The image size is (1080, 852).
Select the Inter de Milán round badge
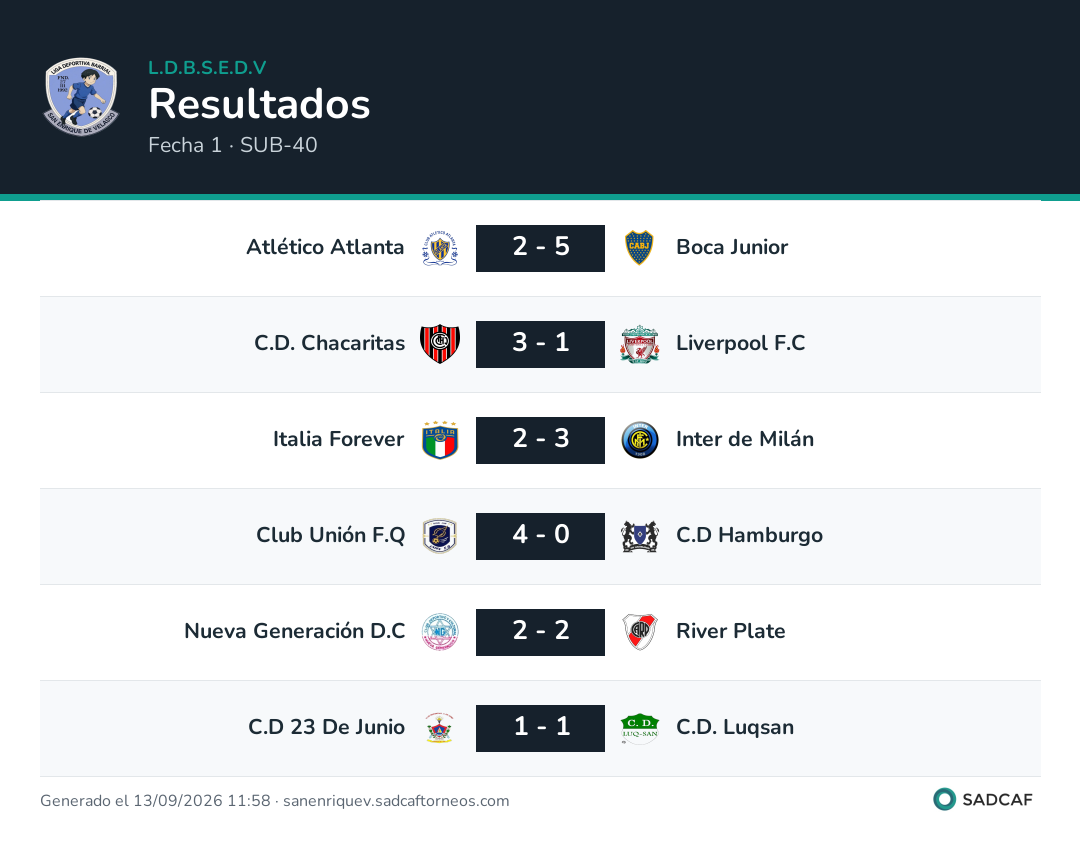pos(640,440)
